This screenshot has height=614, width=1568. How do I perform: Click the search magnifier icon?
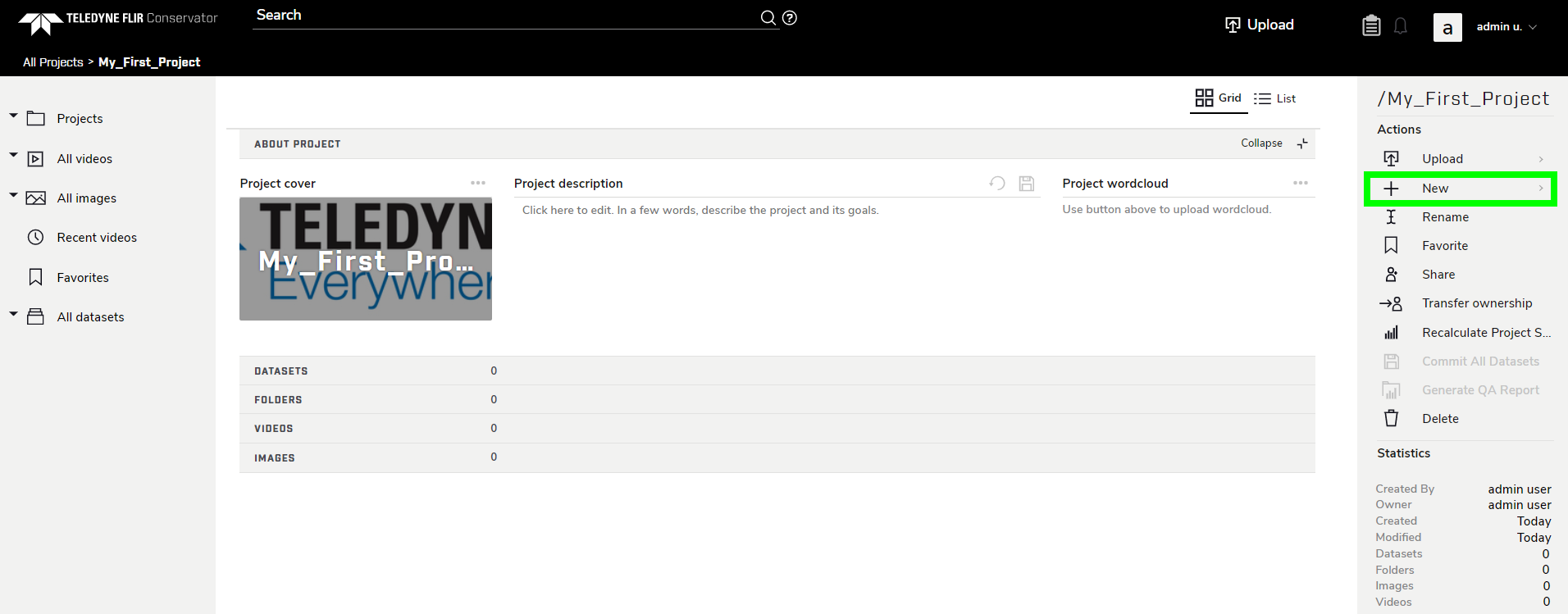pyautogui.click(x=768, y=18)
